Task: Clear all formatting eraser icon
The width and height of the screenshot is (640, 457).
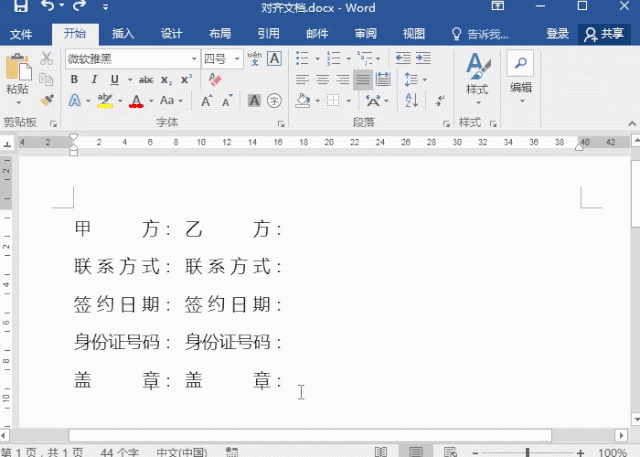Action: [x=215, y=80]
